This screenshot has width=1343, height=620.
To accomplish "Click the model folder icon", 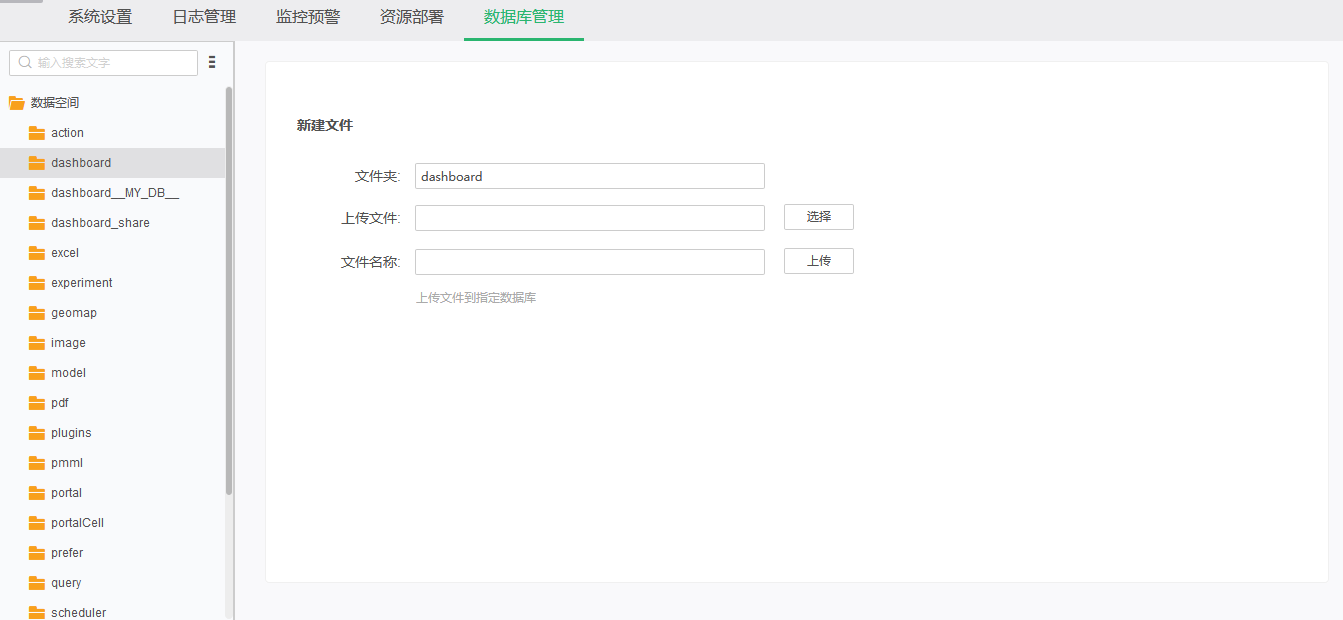I will click(34, 372).
